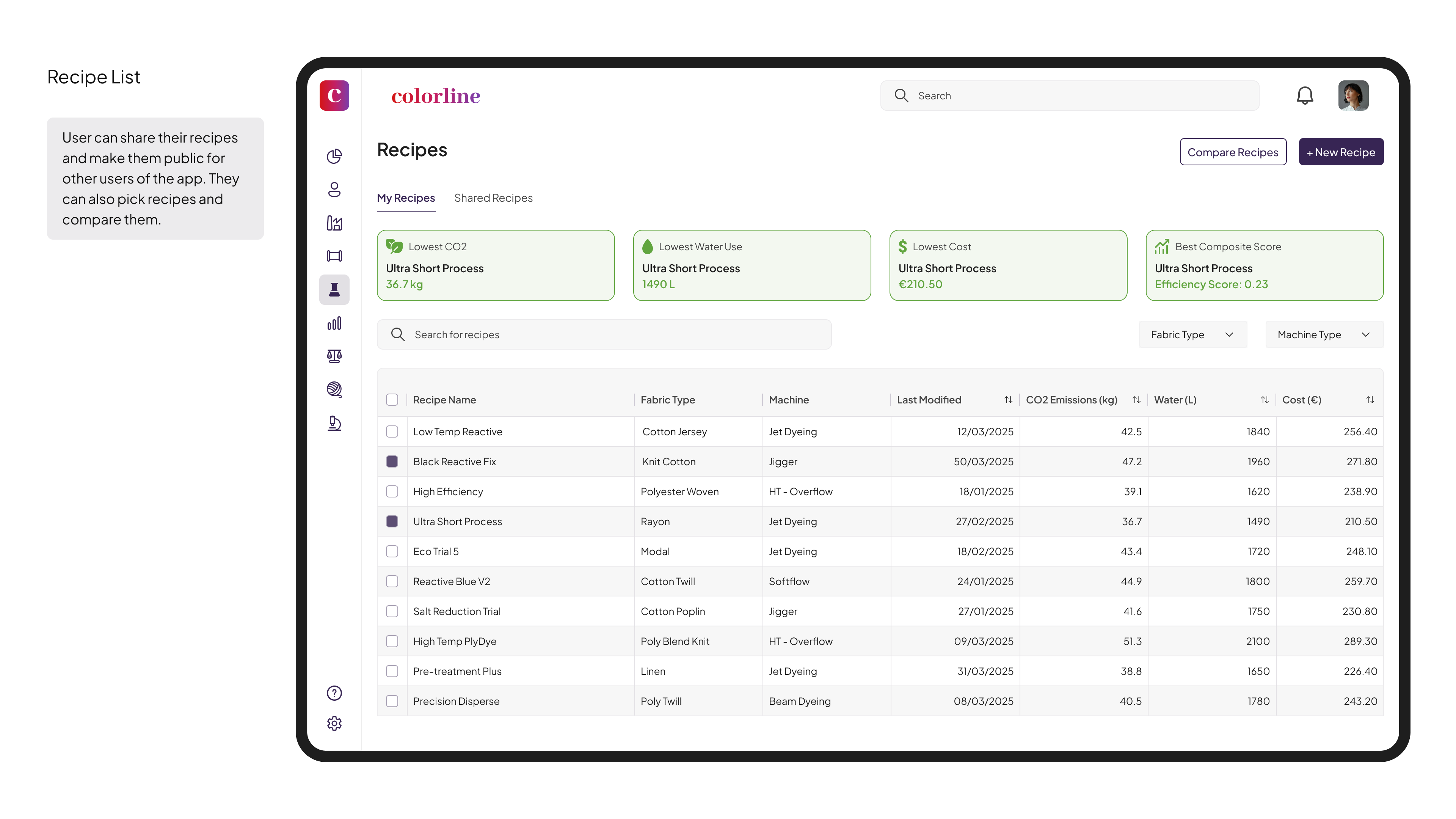This screenshot has height=819, width=1456.
Task: Check the Low Temp Reactive row checkbox
Action: [392, 432]
